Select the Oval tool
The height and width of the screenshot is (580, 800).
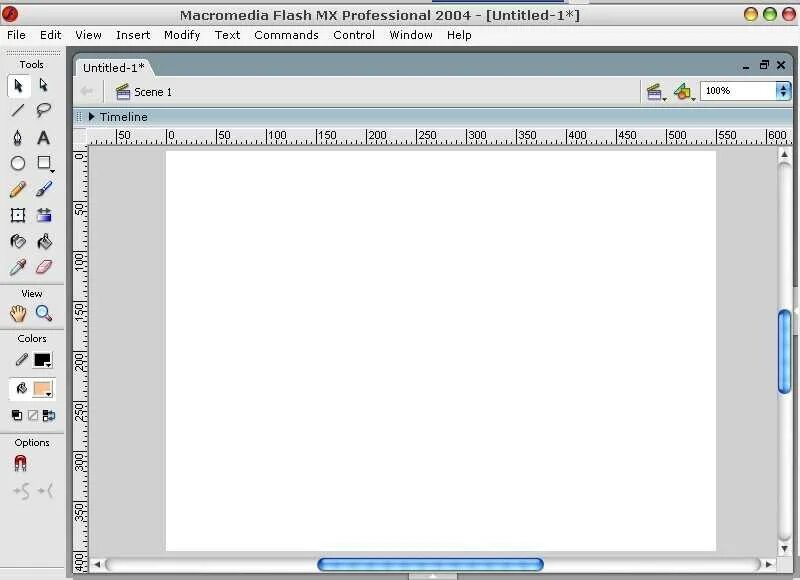(18, 163)
